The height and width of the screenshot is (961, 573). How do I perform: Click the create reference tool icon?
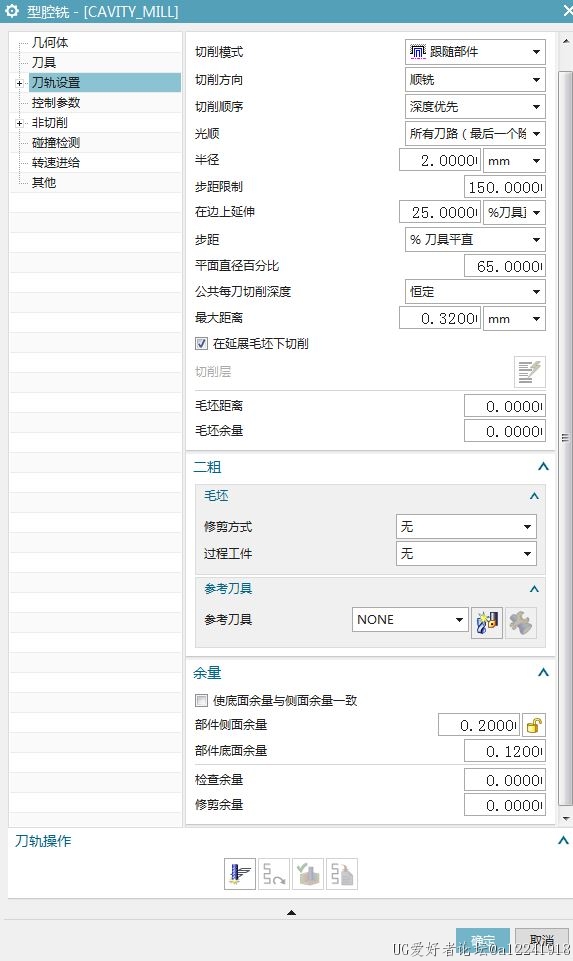tap(487, 623)
